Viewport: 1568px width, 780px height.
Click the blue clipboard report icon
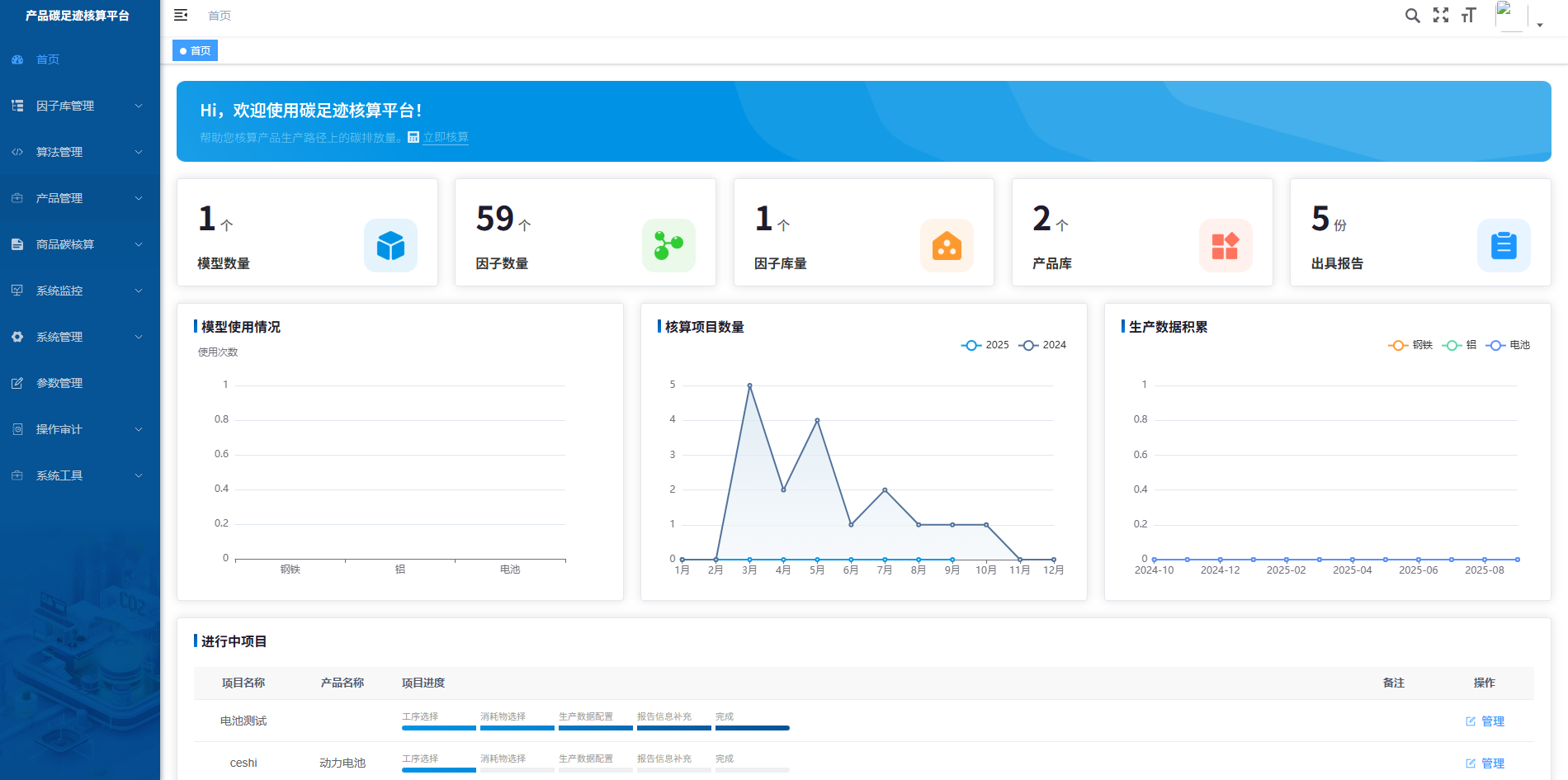point(1503,246)
